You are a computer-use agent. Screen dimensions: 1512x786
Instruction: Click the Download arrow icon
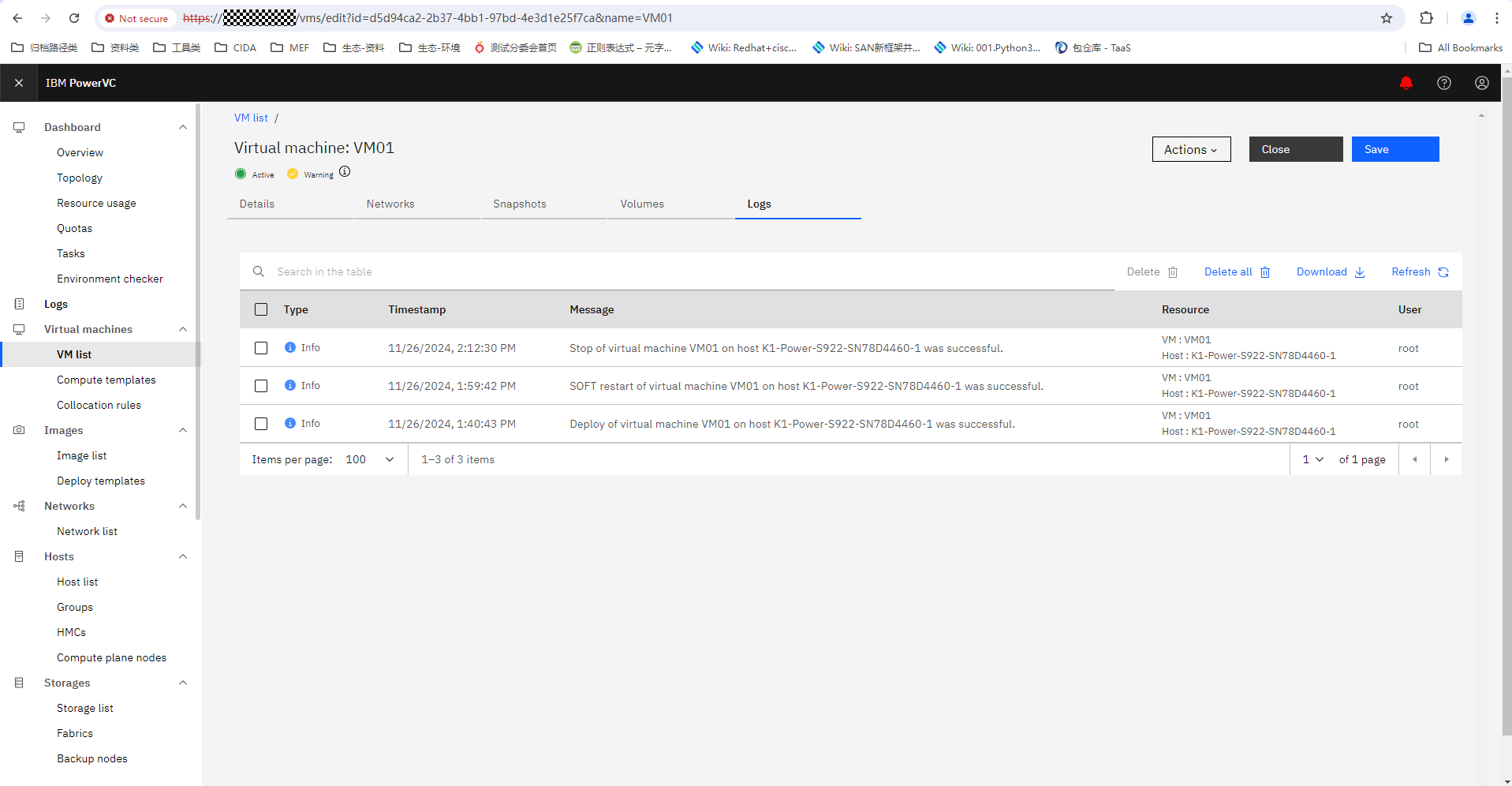[1360, 272]
